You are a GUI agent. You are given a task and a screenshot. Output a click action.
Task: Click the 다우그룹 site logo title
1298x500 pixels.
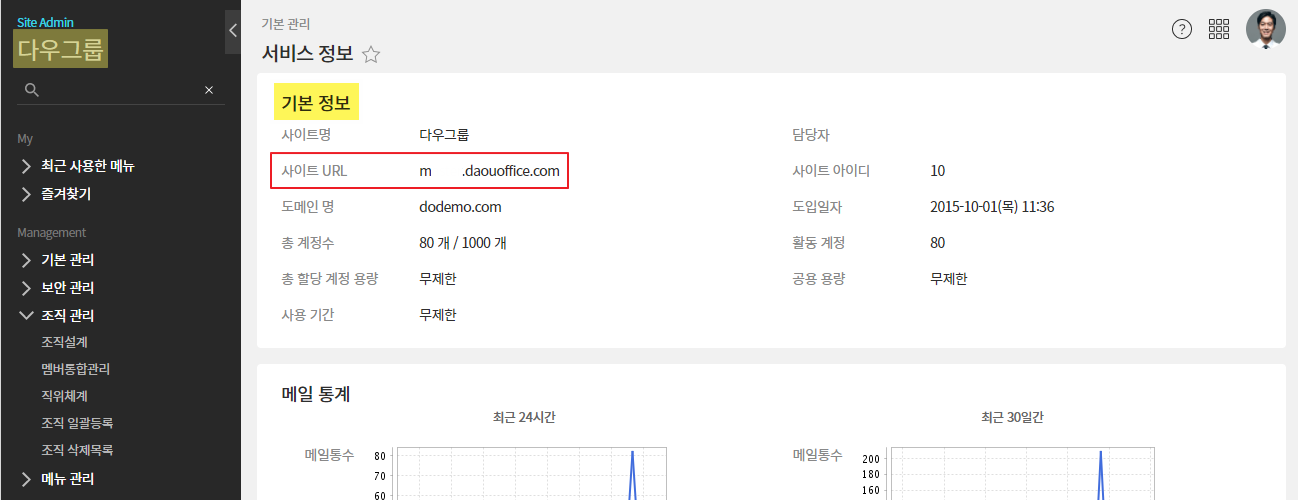pos(61,49)
